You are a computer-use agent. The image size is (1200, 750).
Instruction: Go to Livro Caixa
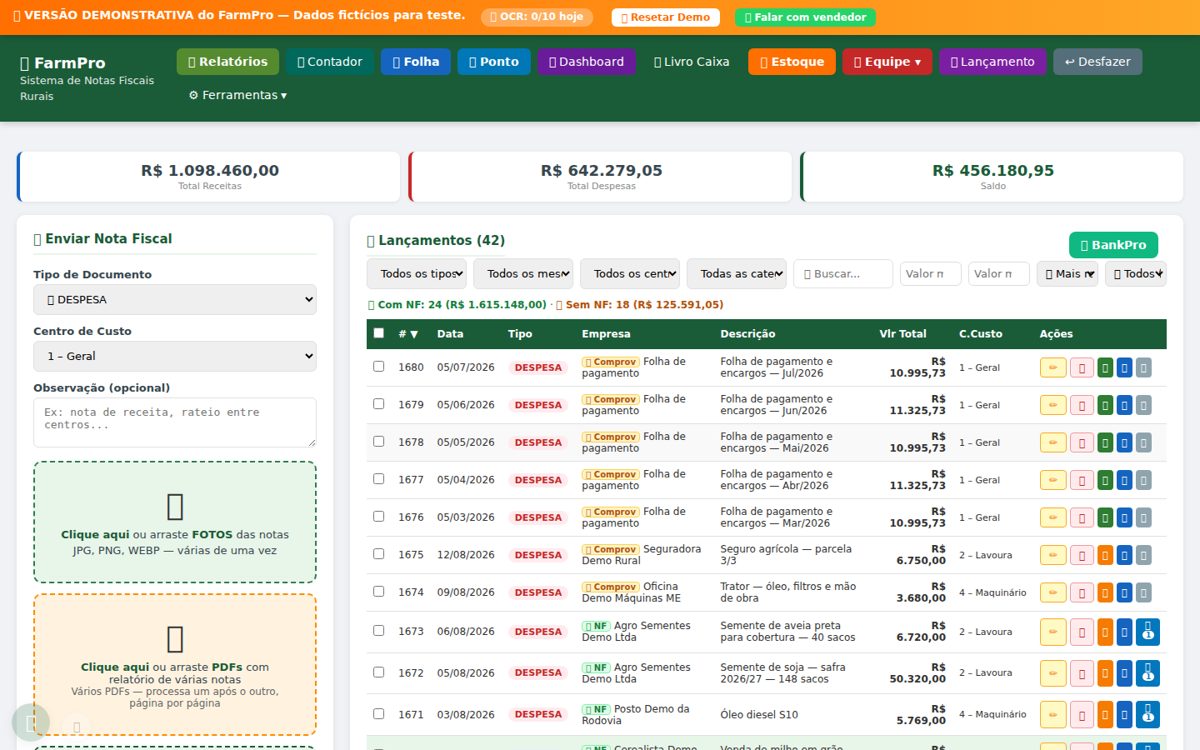pos(692,62)
